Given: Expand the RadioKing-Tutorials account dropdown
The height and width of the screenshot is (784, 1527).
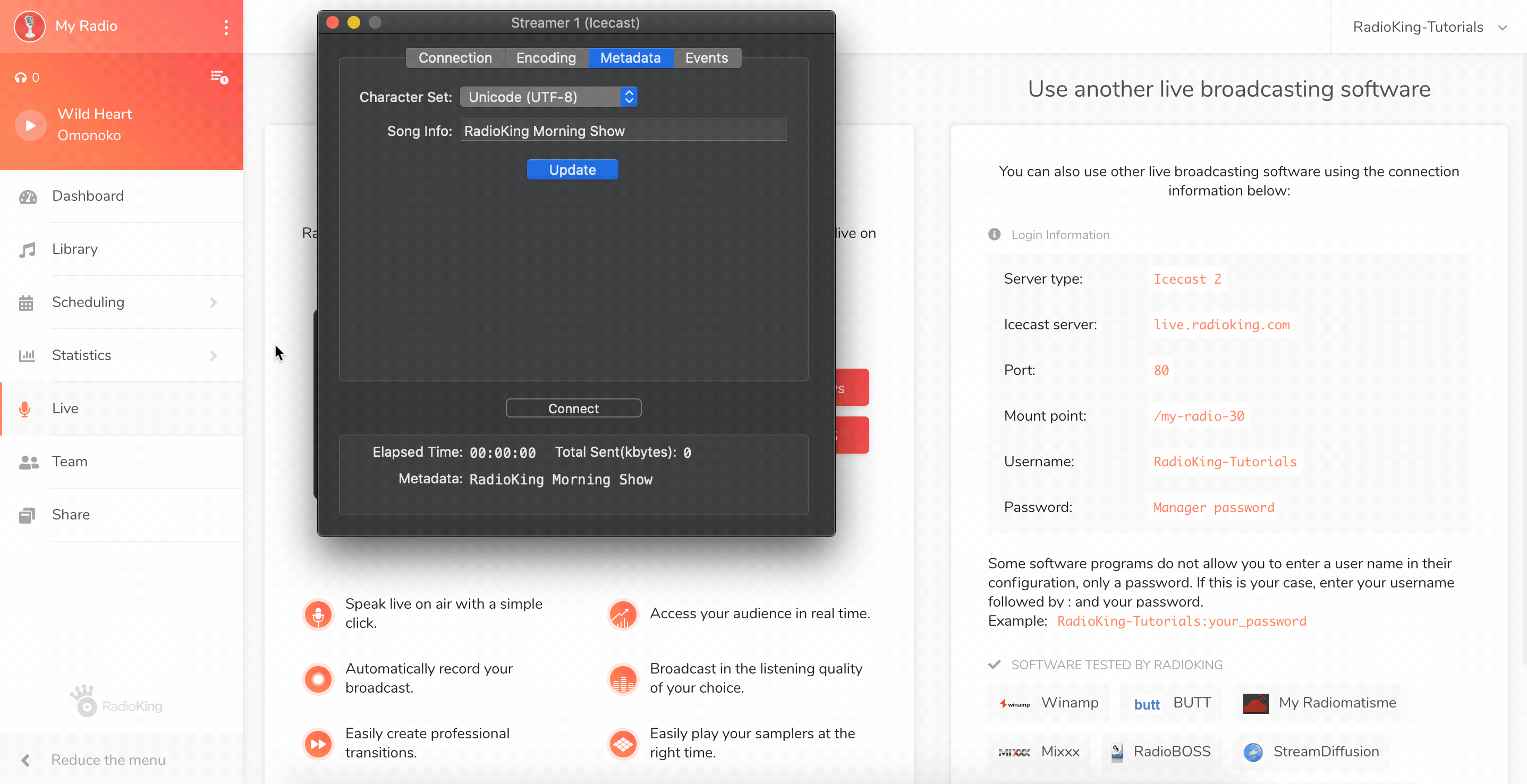Looking at the screenshot, I should pyautogui.click(x=1502, y=27).
